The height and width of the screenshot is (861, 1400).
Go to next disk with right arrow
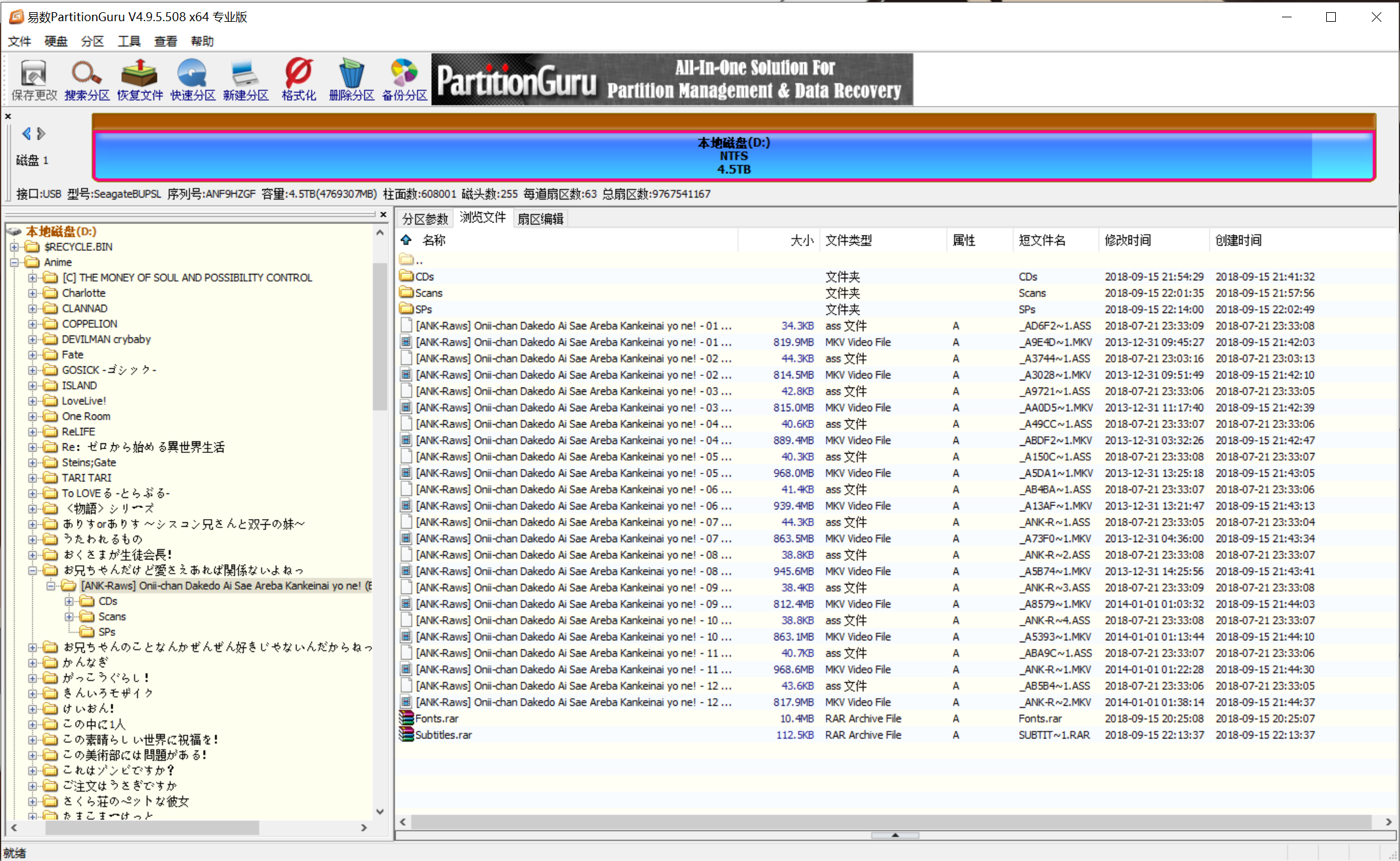[41, 133]
